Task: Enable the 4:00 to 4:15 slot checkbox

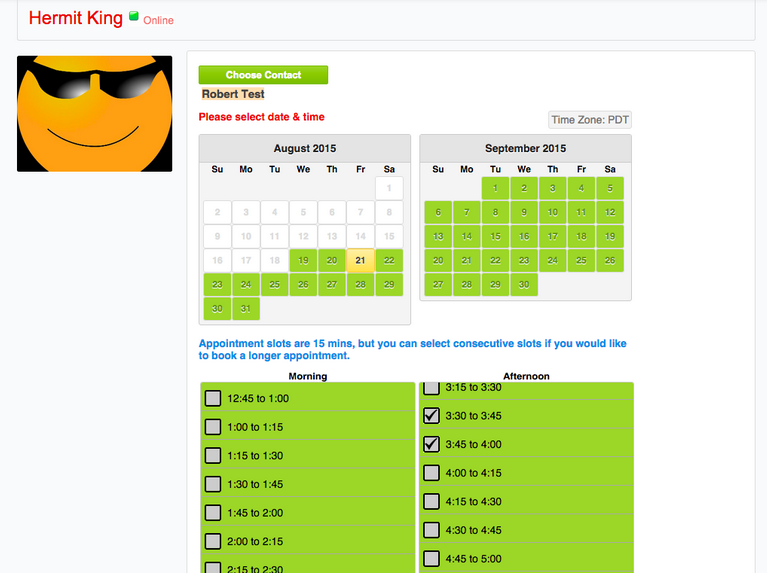Action: pos(431,473)
